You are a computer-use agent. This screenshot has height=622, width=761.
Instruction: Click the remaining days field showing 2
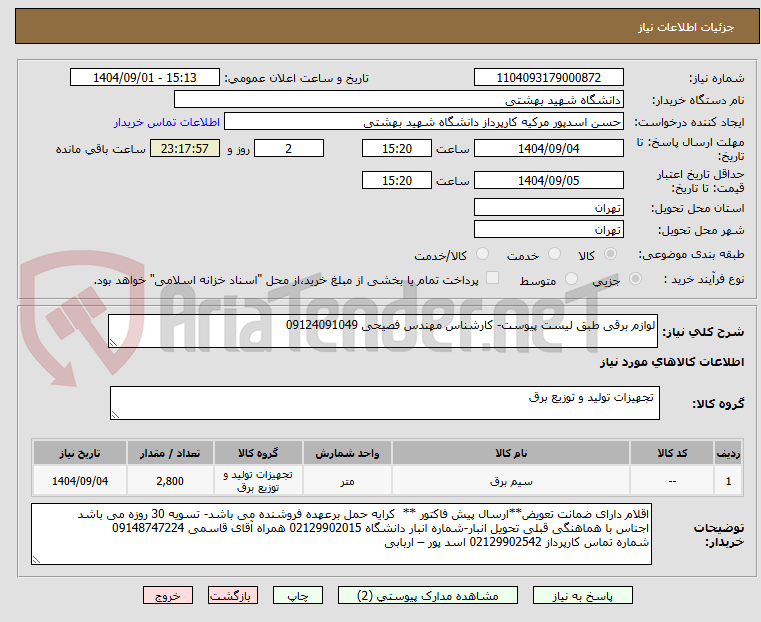[289, 148]
